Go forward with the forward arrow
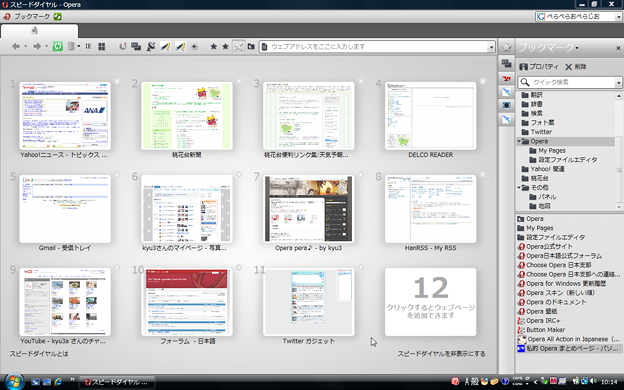Screen dimensions: 624x390 click(x=37, y=47)
